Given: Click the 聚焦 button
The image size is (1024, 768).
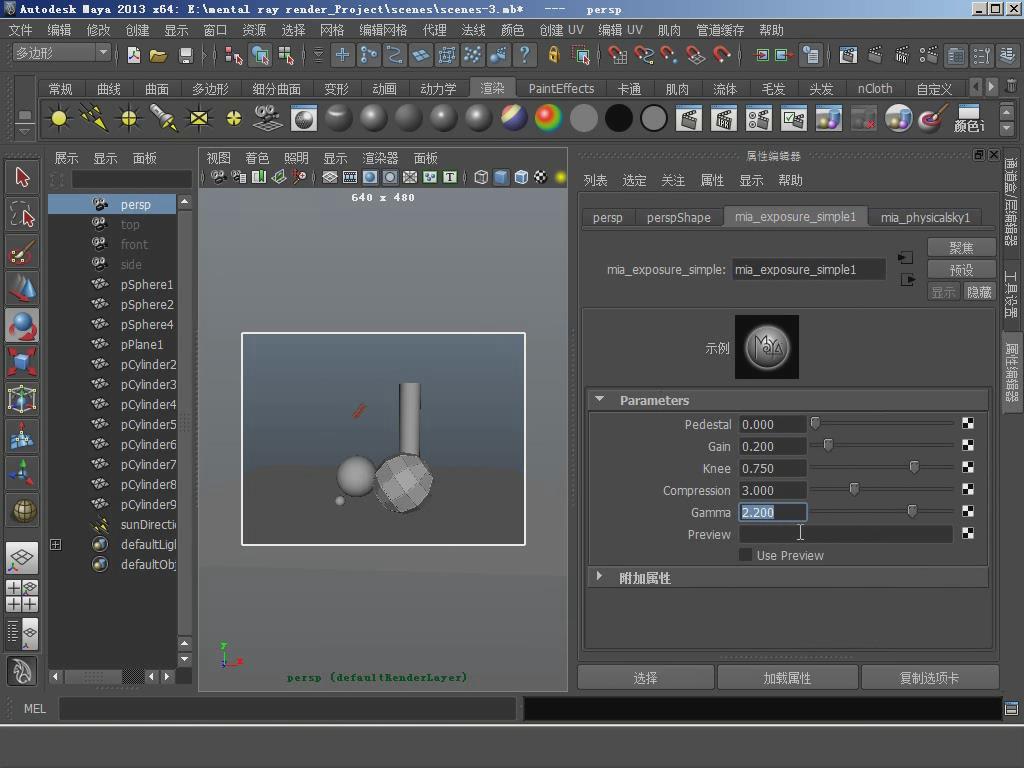Looking at the screenshot, I should 961,248.
